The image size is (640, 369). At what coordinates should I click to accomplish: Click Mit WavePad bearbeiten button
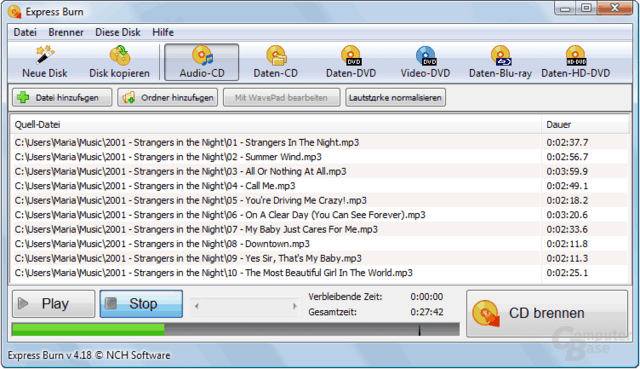pyautogui.click(x=281, y=98)
